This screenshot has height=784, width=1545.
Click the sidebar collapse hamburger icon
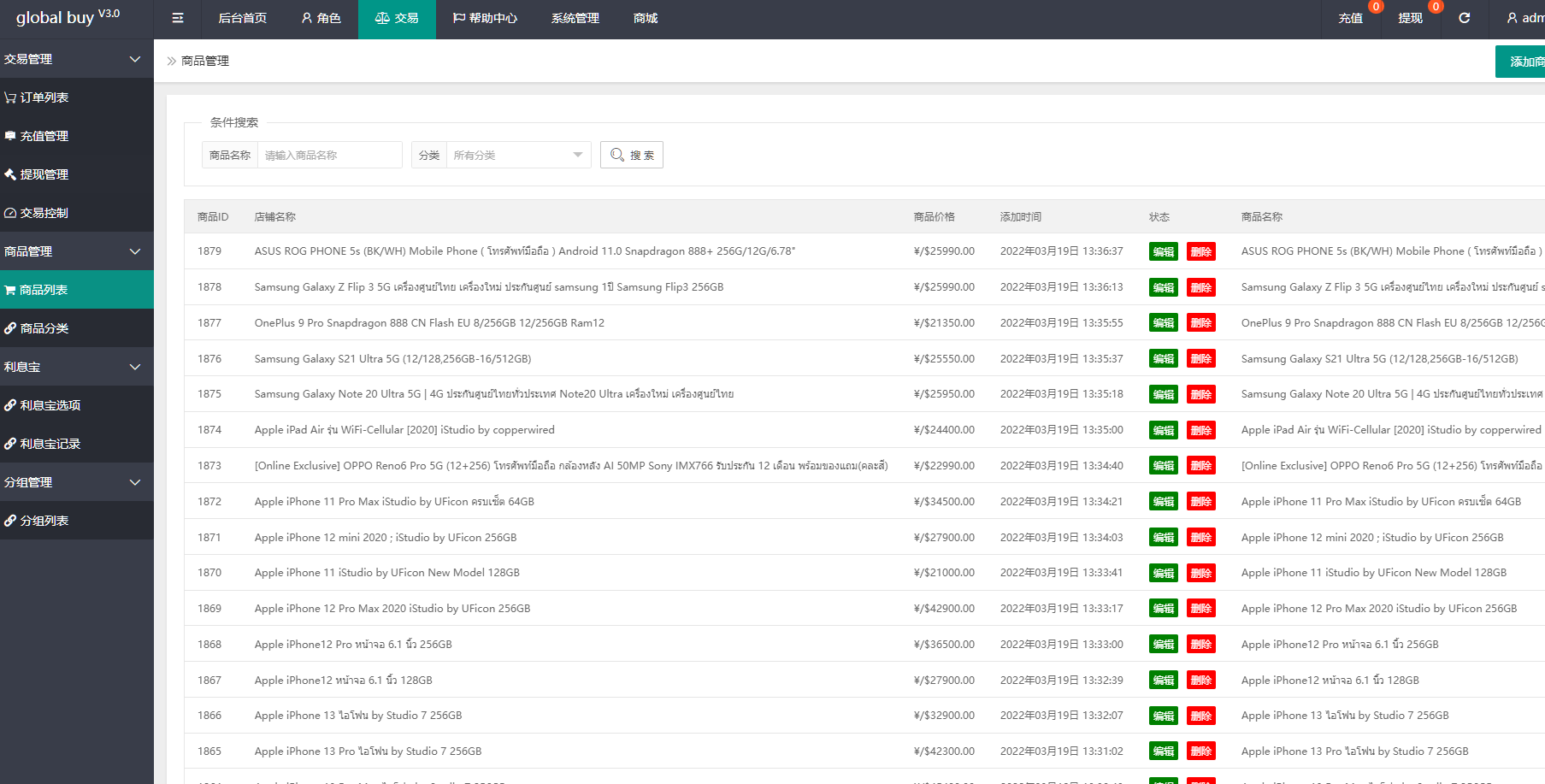click(178, 18)
